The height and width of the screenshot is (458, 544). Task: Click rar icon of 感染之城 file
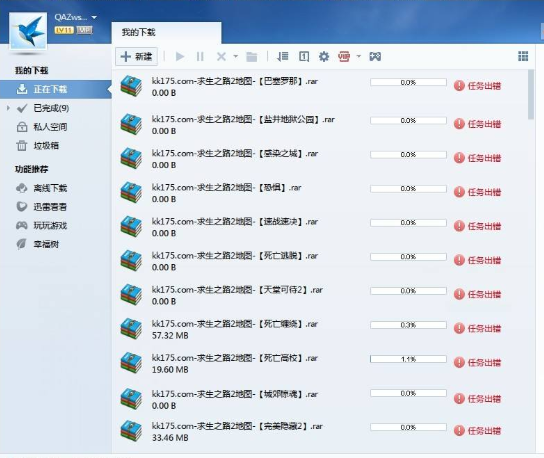click(x=131, y=158)
